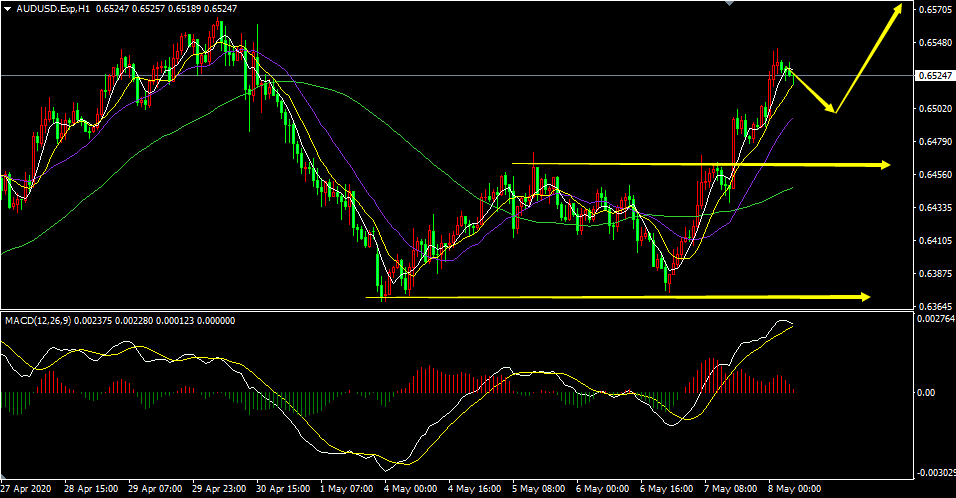Image resolution: width=956 pixels, height=498 pixels.
Task: Open the chart menu triangle beside AUDUSD.Exp,H1
Action: pyautogui.click(x=7, y=9)
